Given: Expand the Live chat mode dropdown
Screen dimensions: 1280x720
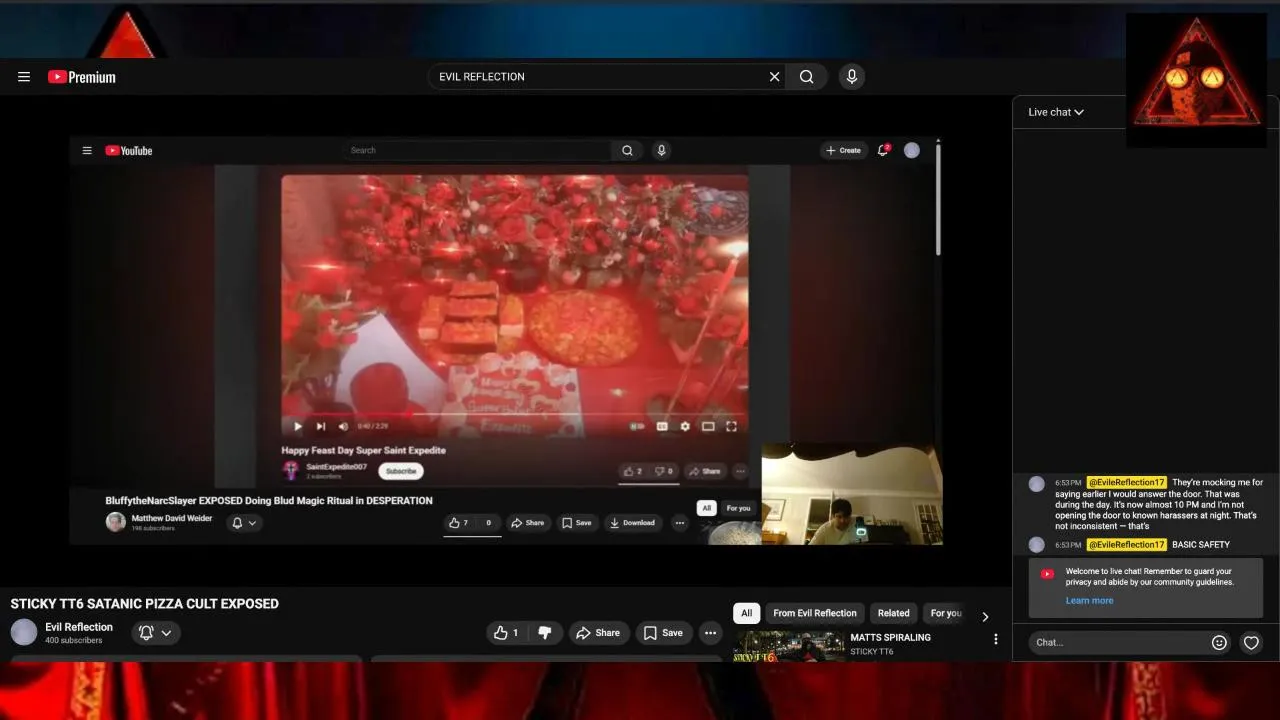Looking at the screenshot, I should 1056,112.
